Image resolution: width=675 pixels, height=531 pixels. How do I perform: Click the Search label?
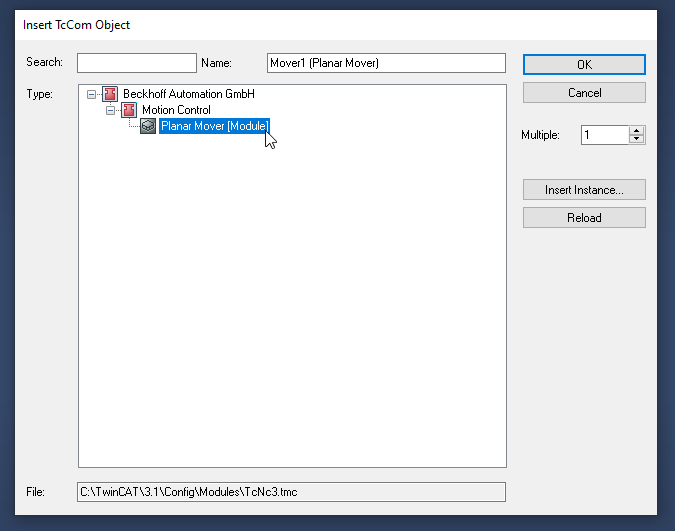[44, 62]
